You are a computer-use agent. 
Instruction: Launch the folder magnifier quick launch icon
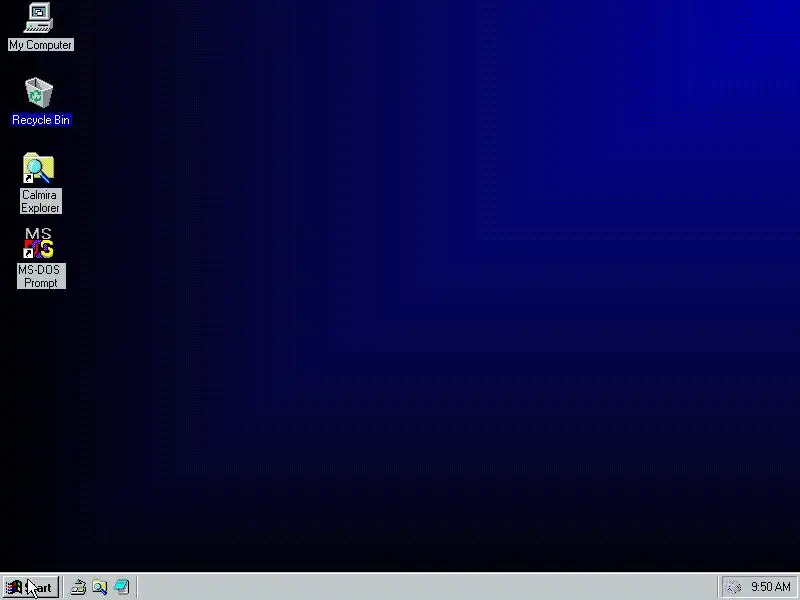point(99,587)
